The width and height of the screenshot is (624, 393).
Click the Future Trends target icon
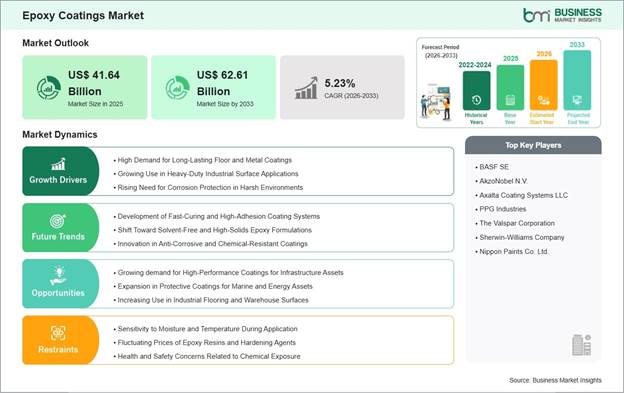[x=58, y=221]
